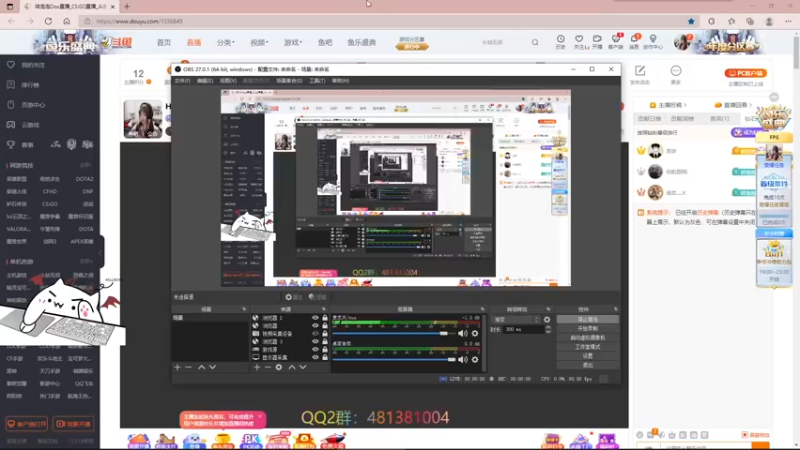Image resolution: width=800 pixels, height=450 pixels.
Task: Increase transition duration with up stepper
Action: click(x=548, y=328)
